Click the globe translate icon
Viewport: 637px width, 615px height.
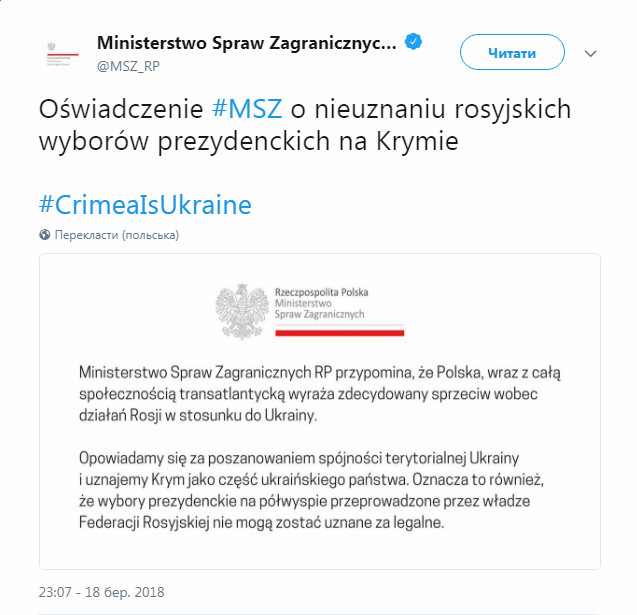coord(45,235)
